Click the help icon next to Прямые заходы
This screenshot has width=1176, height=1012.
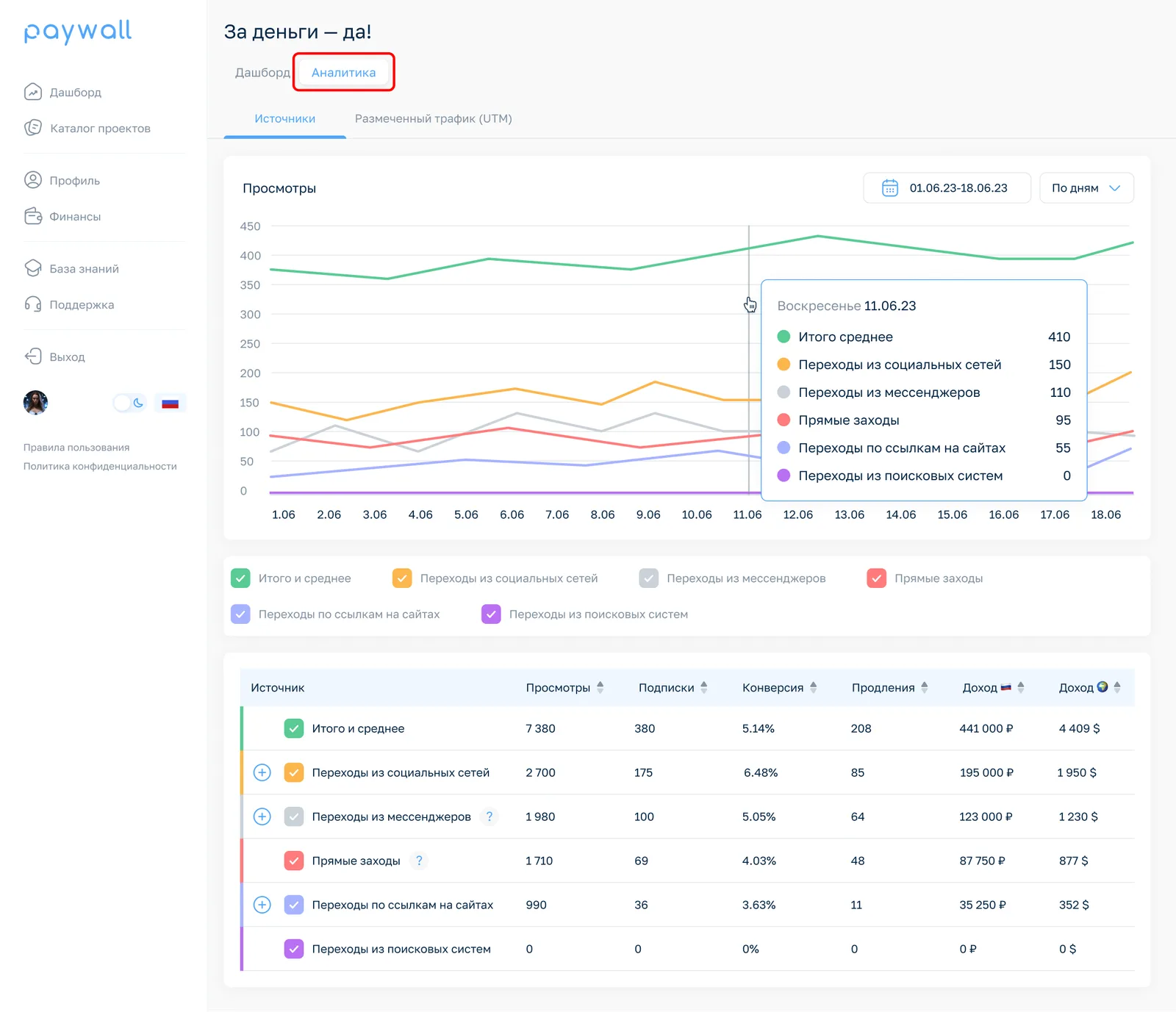pos(419,861)
